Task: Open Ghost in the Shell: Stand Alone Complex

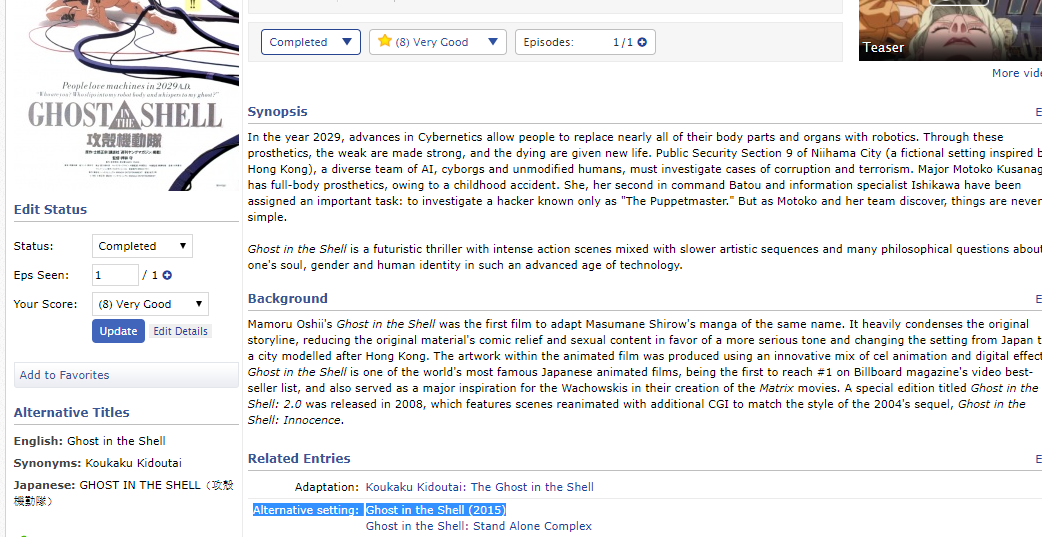Action: (x=478, y=526)
